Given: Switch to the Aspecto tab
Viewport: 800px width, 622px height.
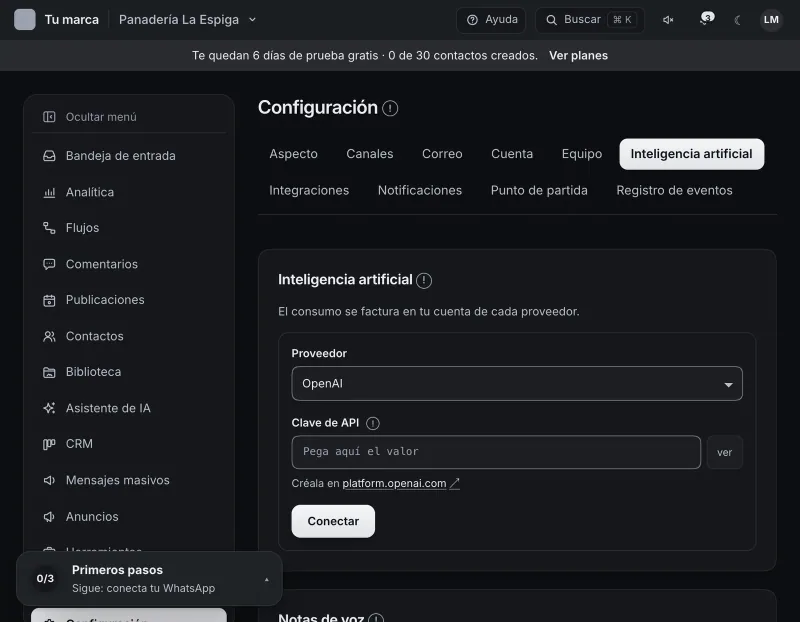Looking at the screenshot, I should click(293, 154).
